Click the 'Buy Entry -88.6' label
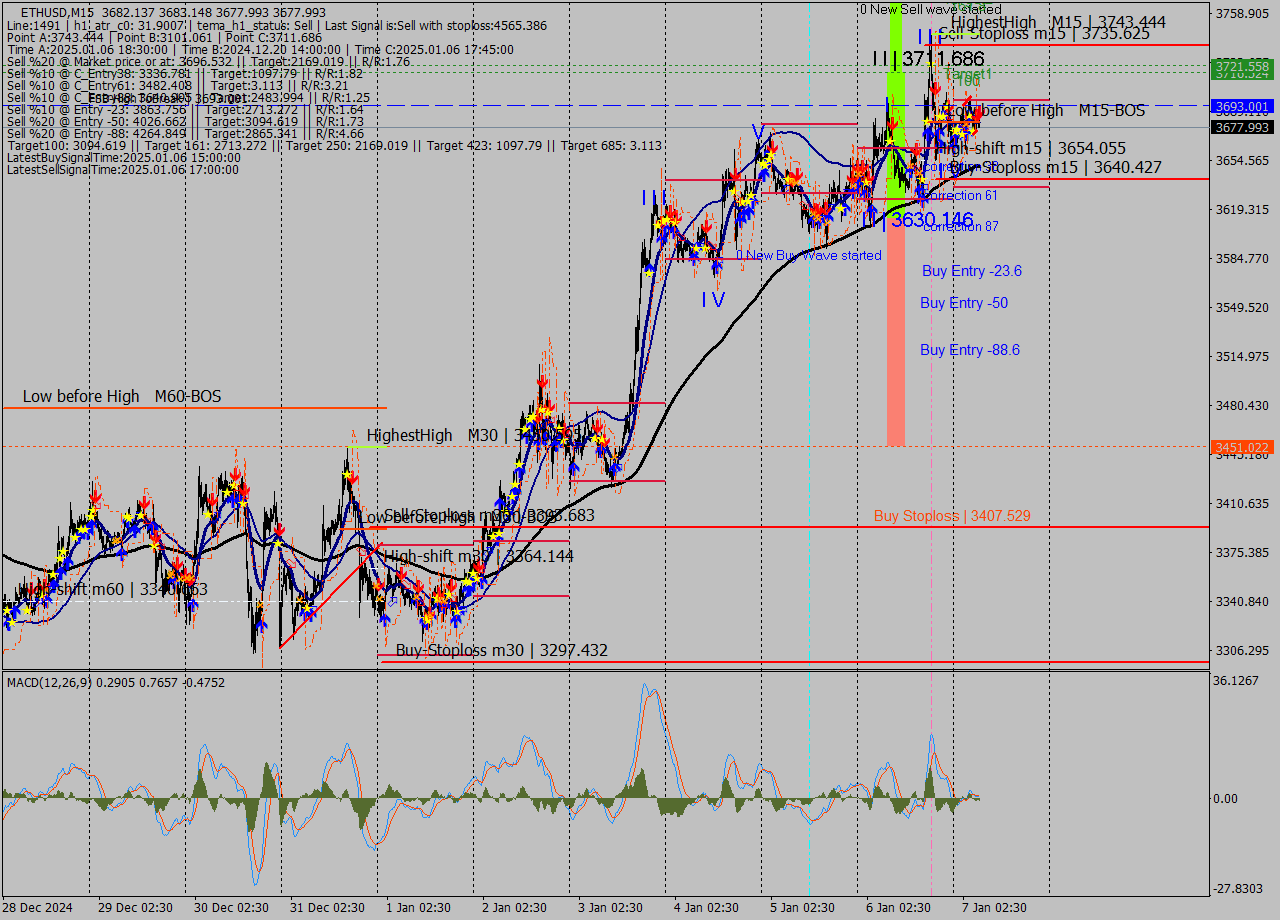 click(x=970, y=350)
